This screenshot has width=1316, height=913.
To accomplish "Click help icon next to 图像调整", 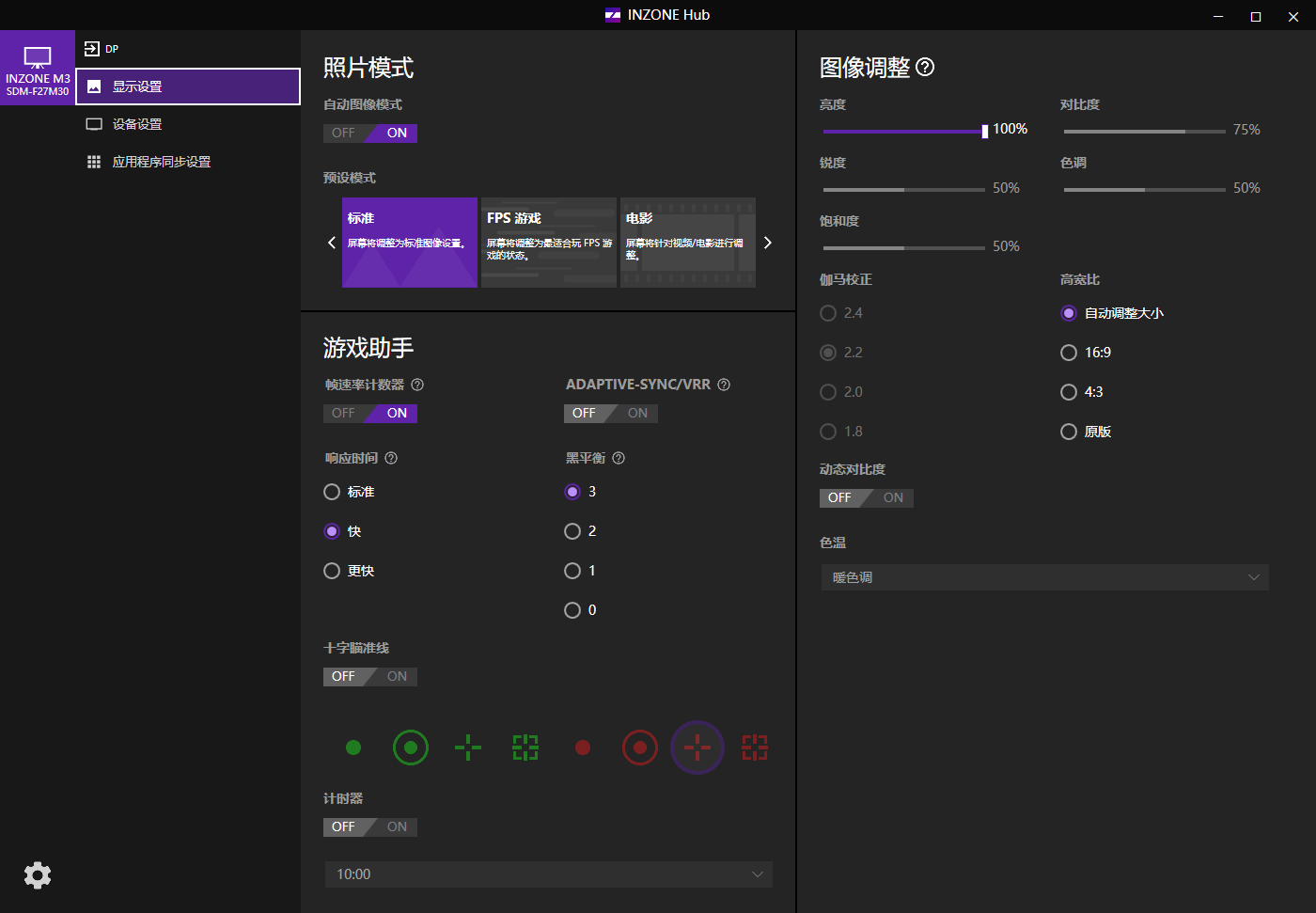I will pos(925,67).
